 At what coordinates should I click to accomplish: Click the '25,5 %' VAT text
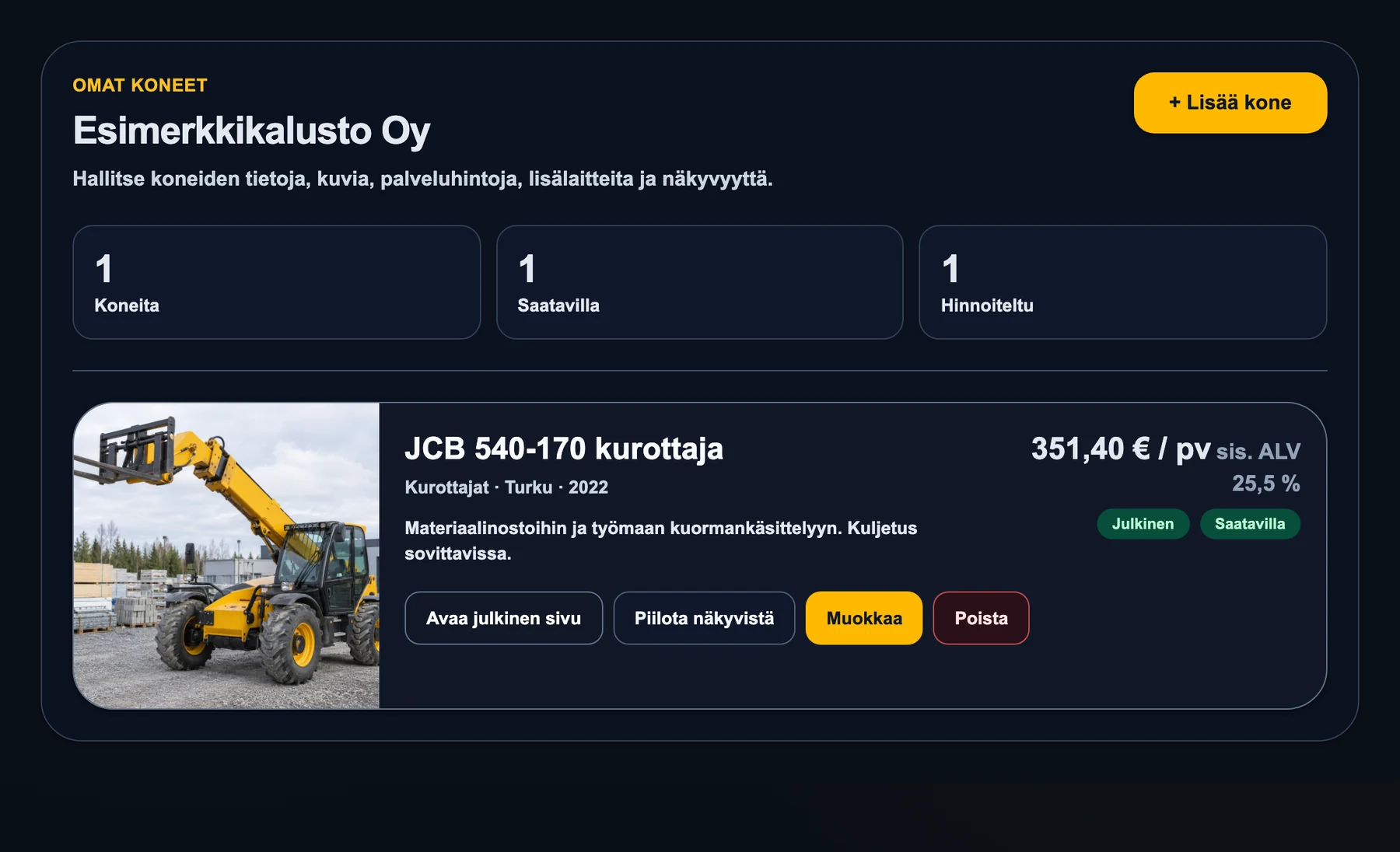coord(1265,484)
